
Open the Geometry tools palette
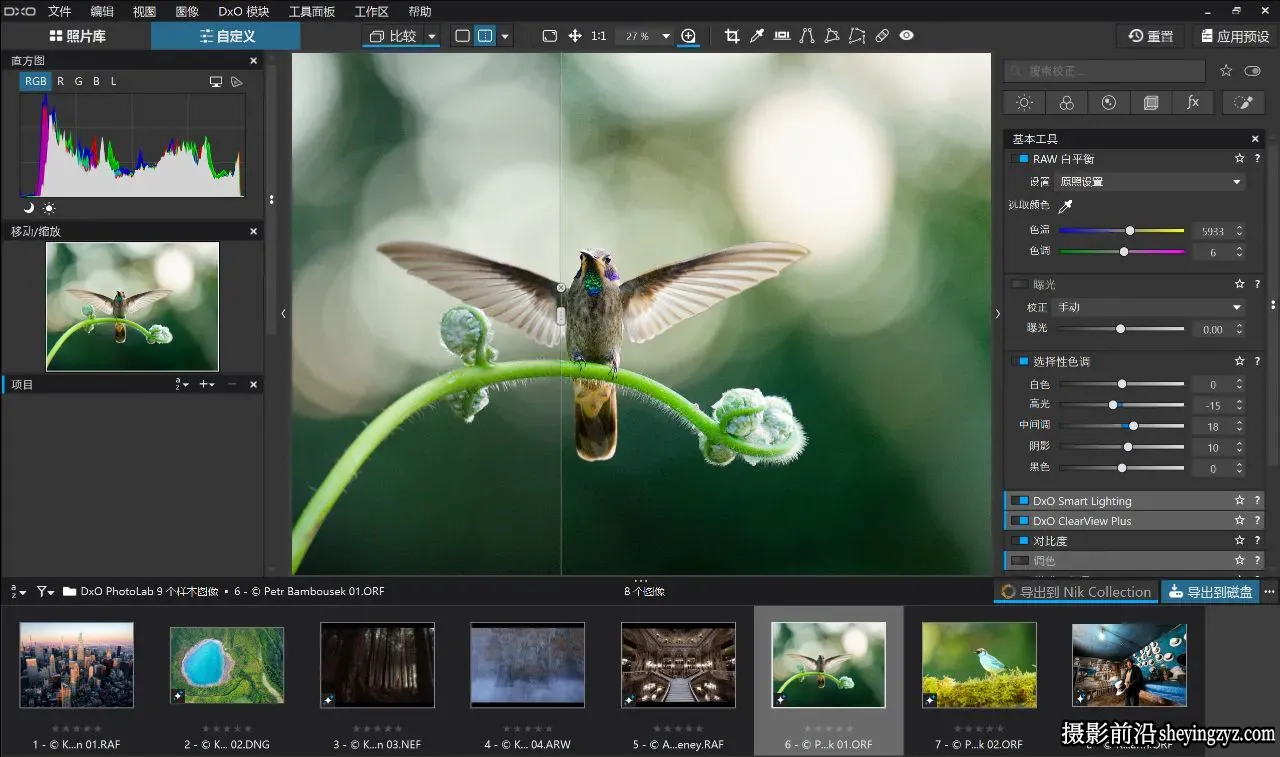pos(1150,102)
